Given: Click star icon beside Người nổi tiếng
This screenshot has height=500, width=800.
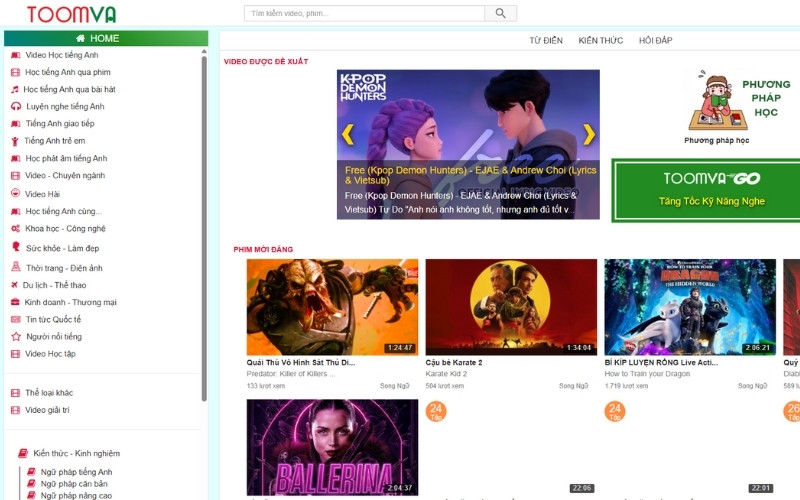Looking at the screenshot, I should 16,336.
